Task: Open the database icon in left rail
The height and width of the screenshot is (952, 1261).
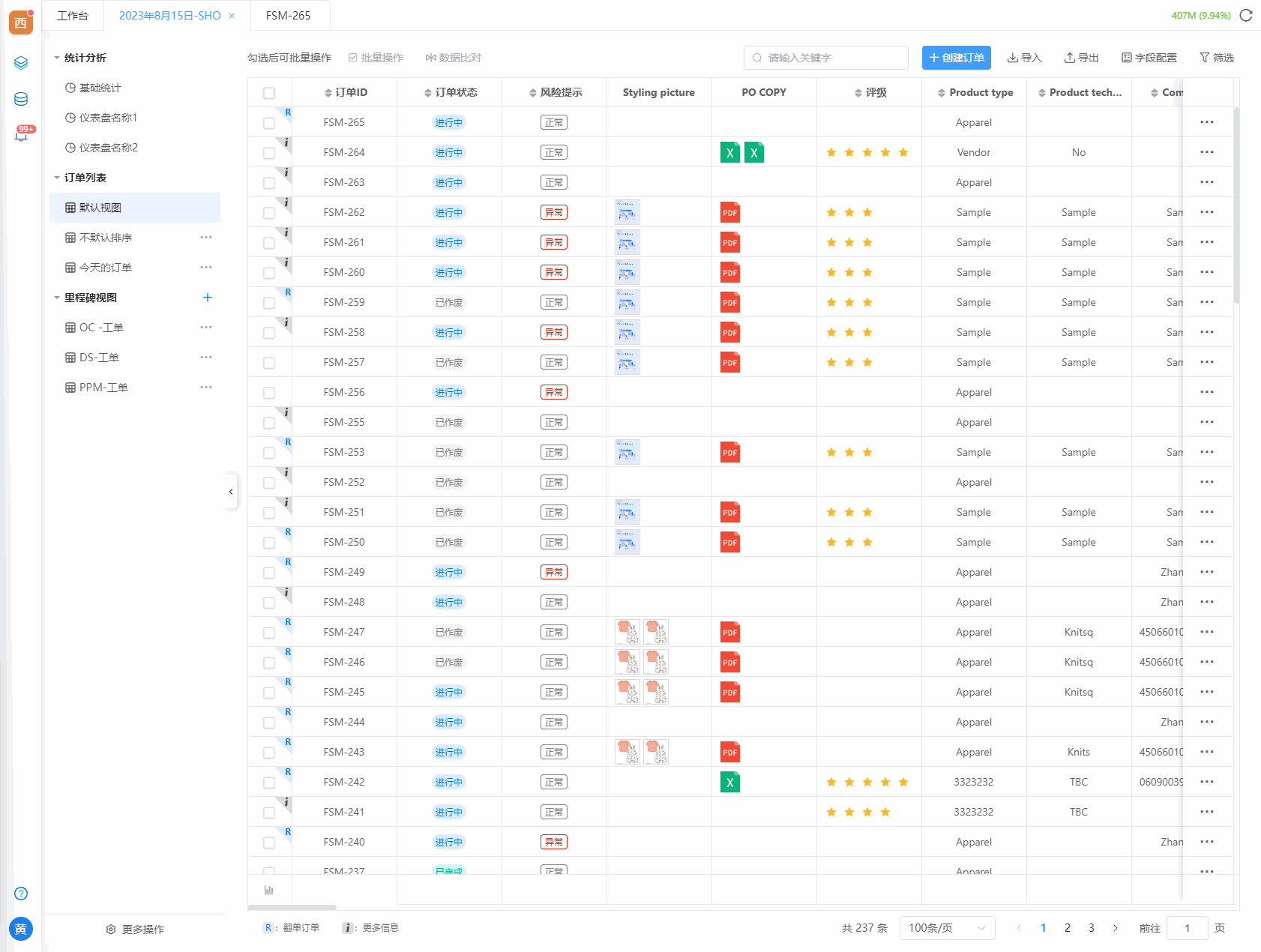Action: pyautogui.click(x=21, y=99)
